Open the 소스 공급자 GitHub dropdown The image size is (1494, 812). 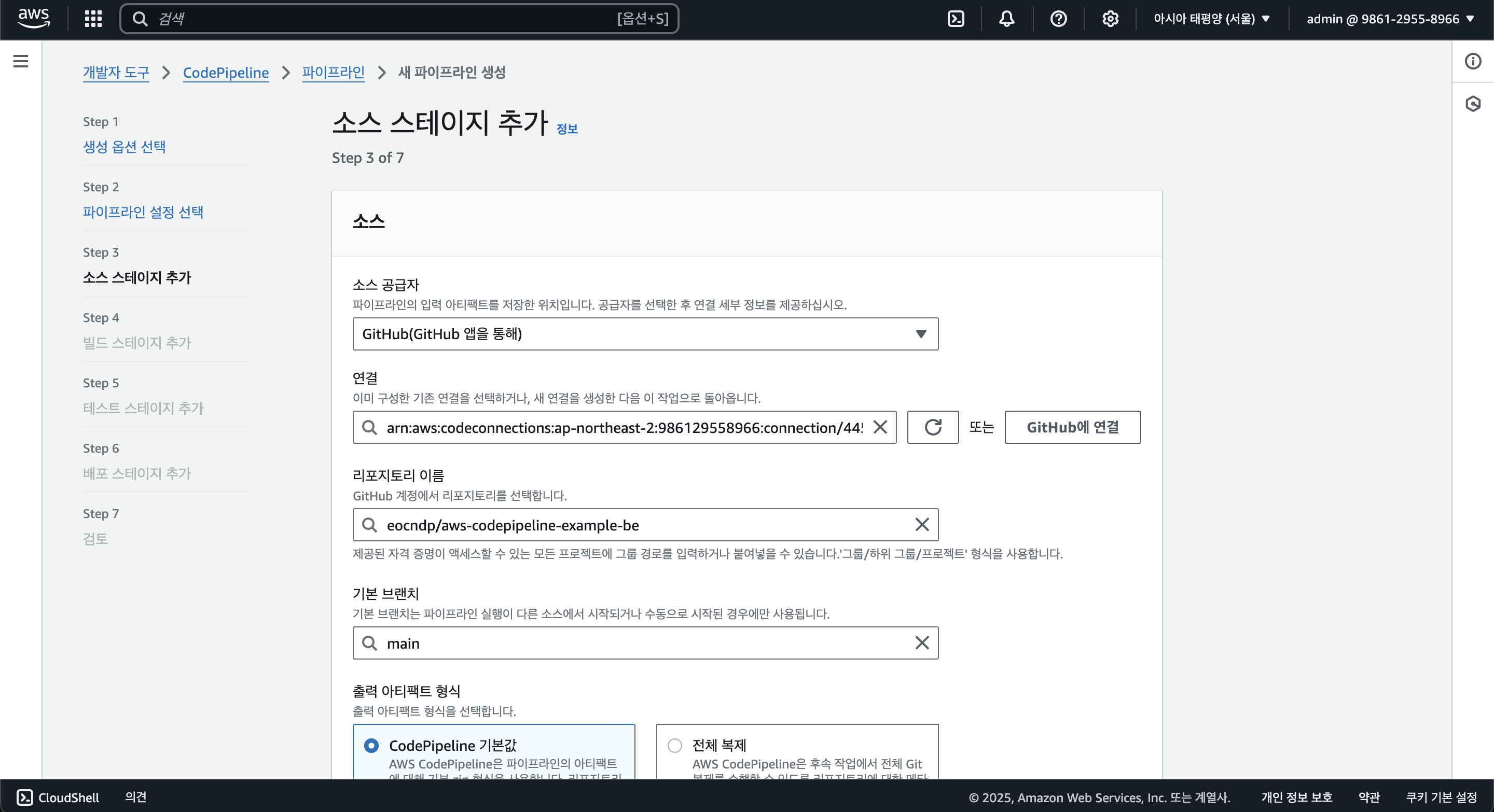[x=645, y=334]
